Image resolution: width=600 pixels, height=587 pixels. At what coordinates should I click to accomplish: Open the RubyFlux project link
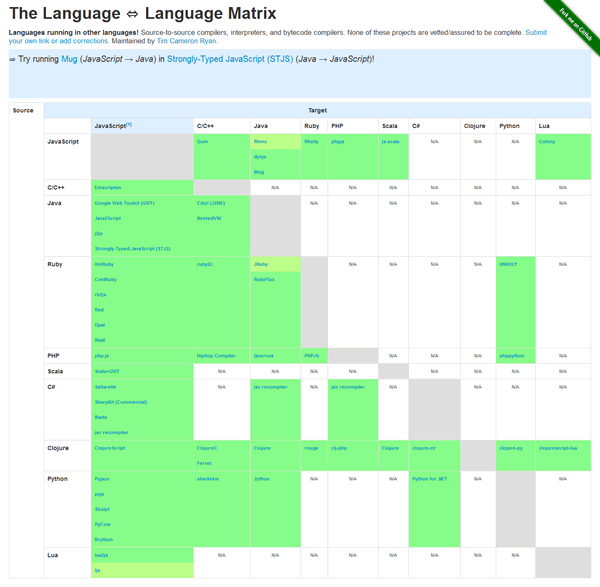(264, 280)
